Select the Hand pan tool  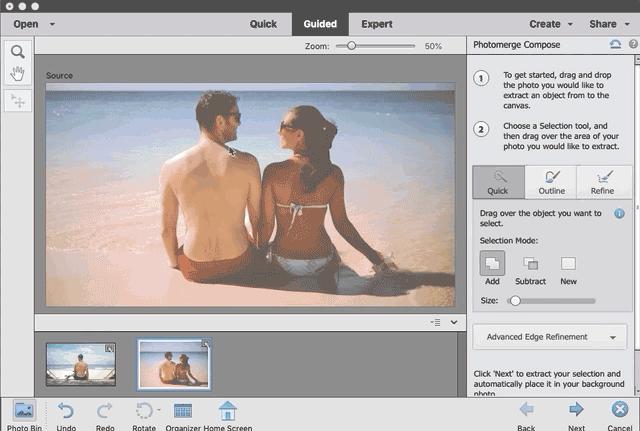[x=18, y=73]
